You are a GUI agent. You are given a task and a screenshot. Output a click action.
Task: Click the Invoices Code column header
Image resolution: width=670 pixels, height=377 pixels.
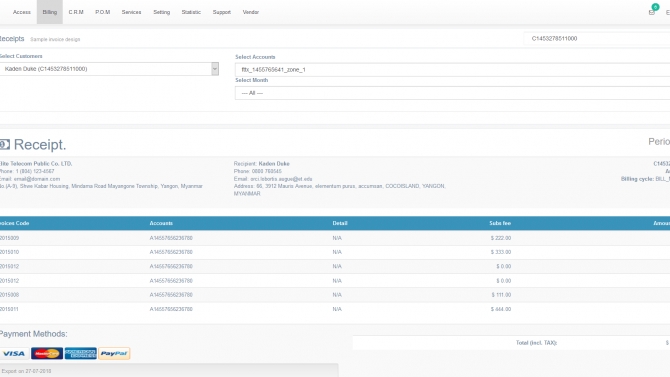(x=15, y=223)
